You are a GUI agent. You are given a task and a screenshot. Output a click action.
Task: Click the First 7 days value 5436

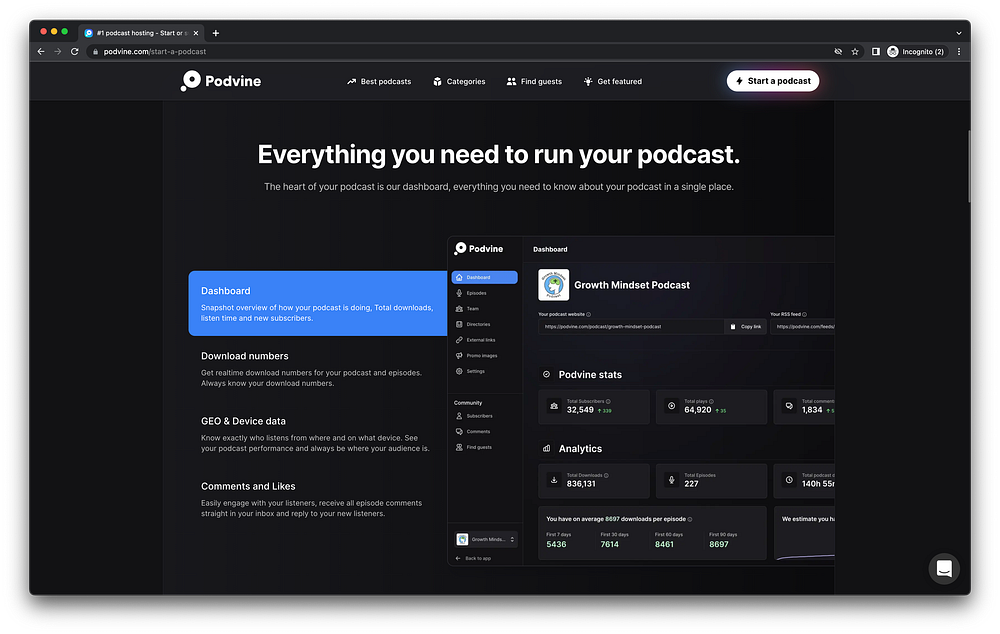tap(556, 545)
